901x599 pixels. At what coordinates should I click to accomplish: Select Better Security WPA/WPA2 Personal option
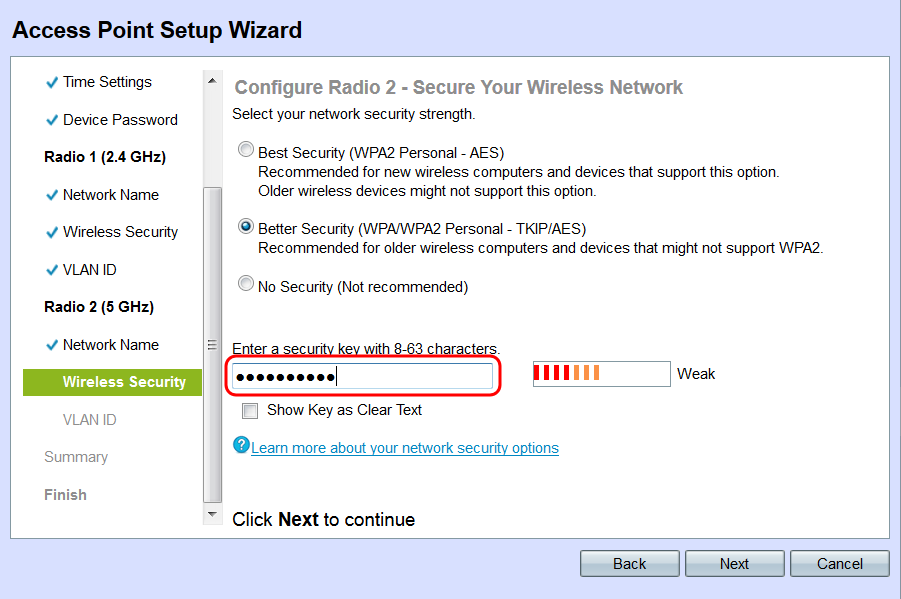246,226
